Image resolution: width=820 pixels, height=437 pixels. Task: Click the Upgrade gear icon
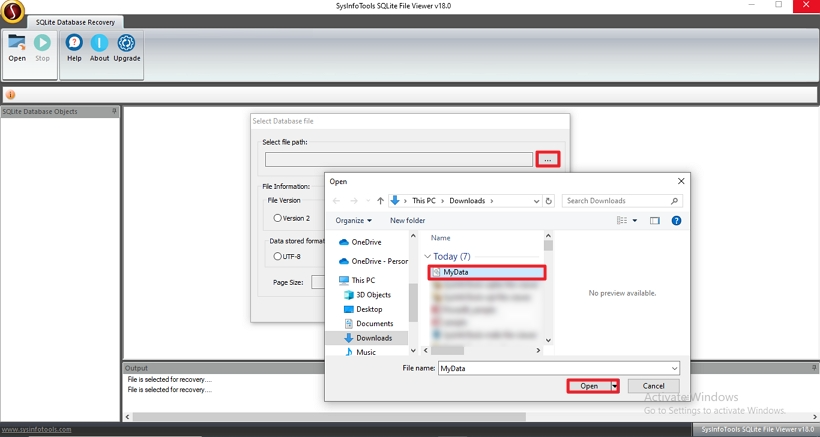[127, 46]
